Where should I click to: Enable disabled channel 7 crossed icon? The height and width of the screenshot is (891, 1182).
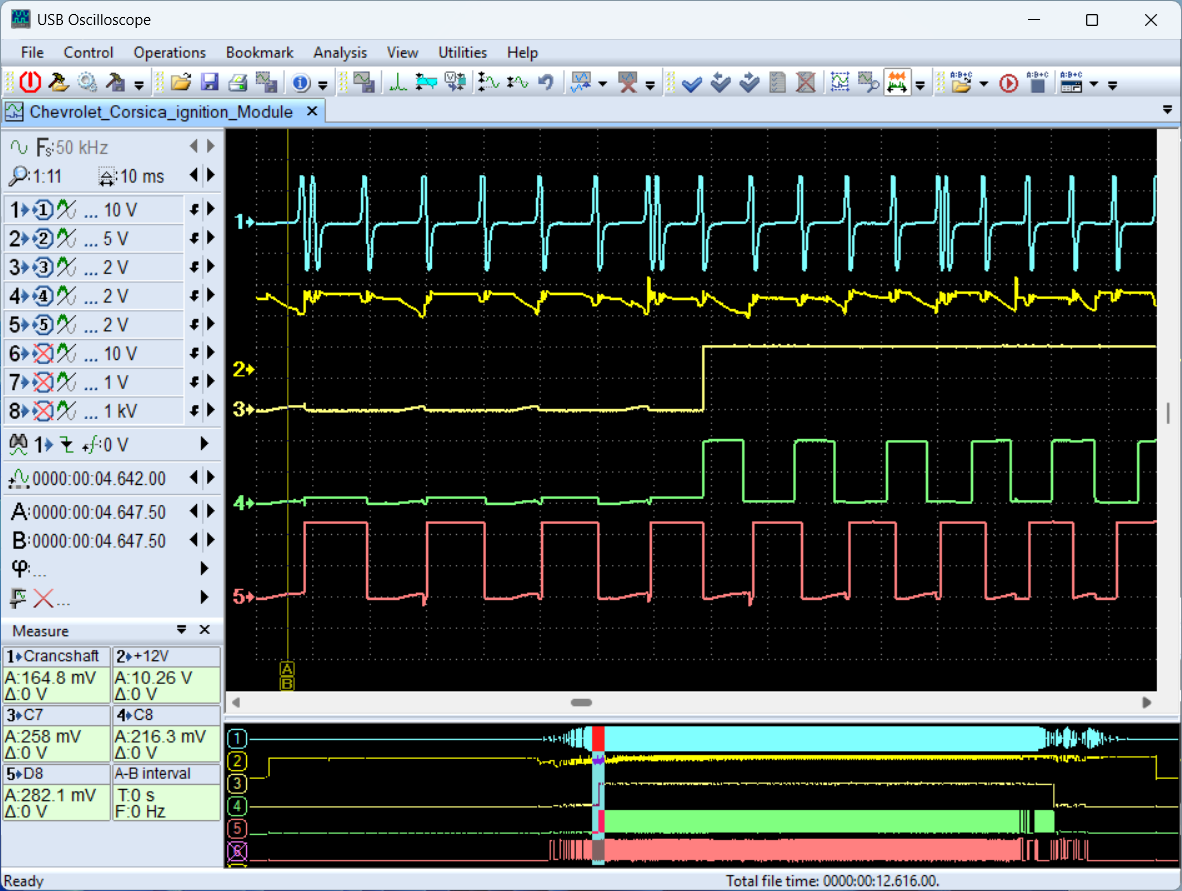43,382
